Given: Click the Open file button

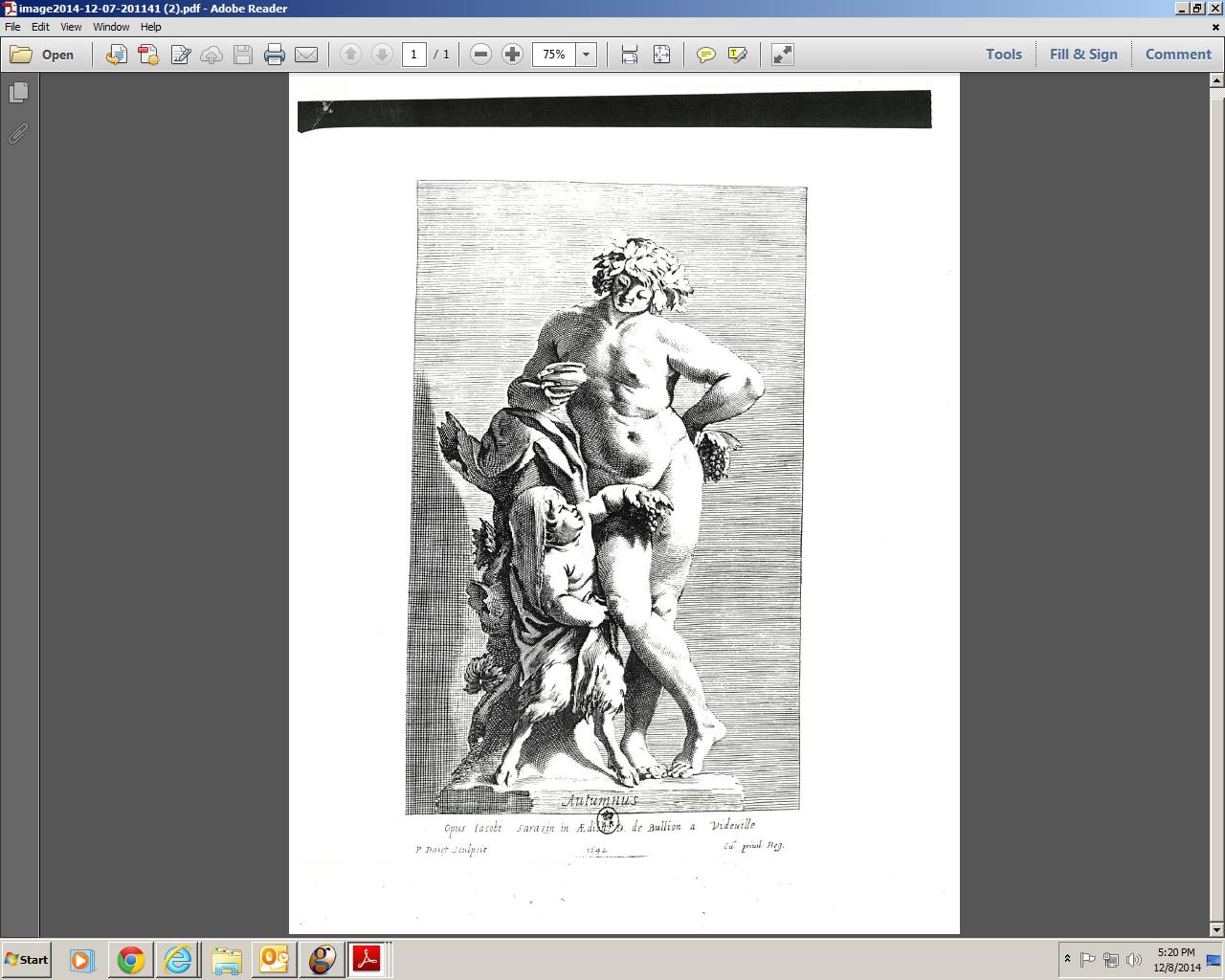Looking at the screenshot, I should [43, 55].
